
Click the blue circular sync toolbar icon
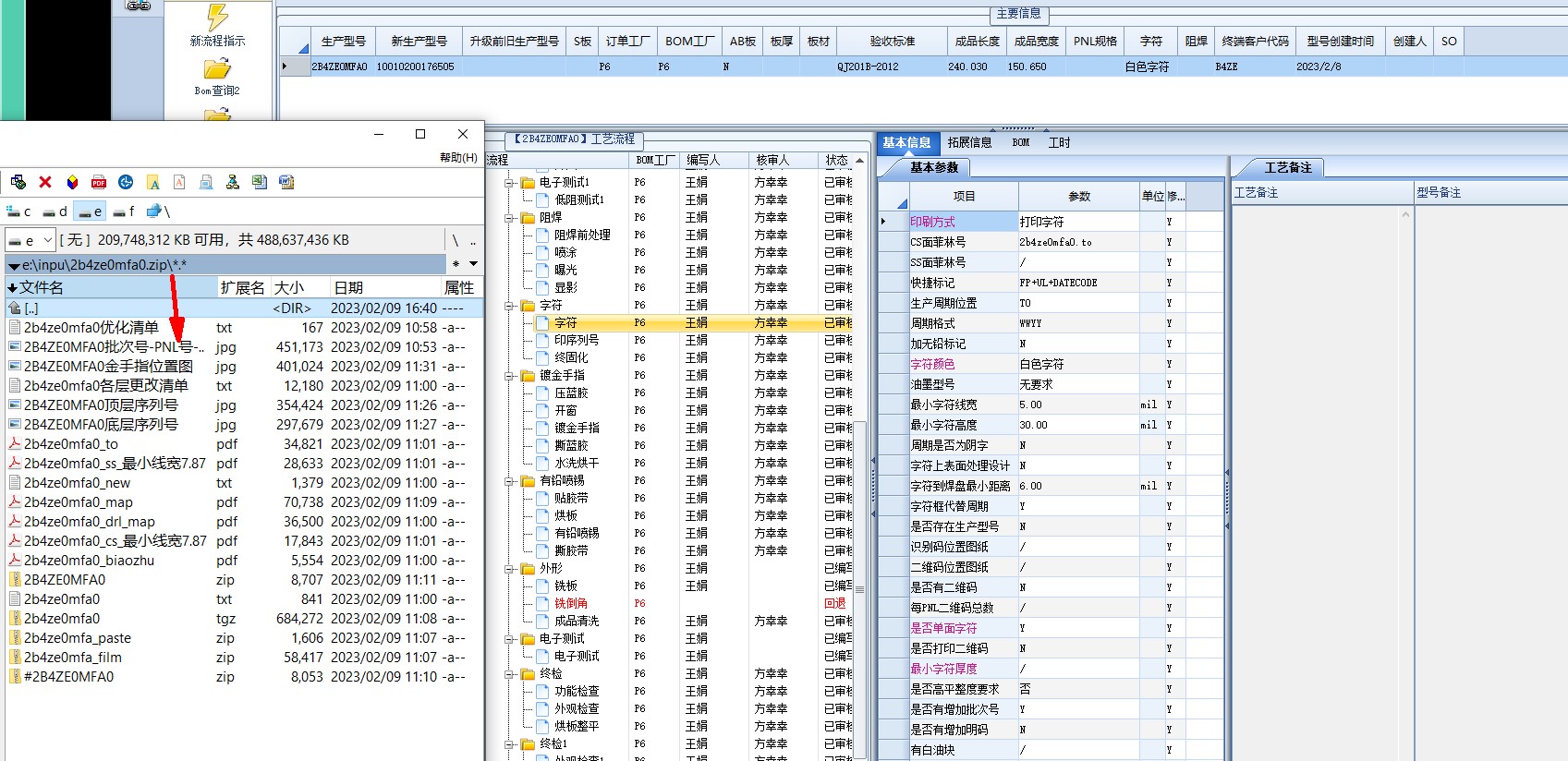pos(126,182)
